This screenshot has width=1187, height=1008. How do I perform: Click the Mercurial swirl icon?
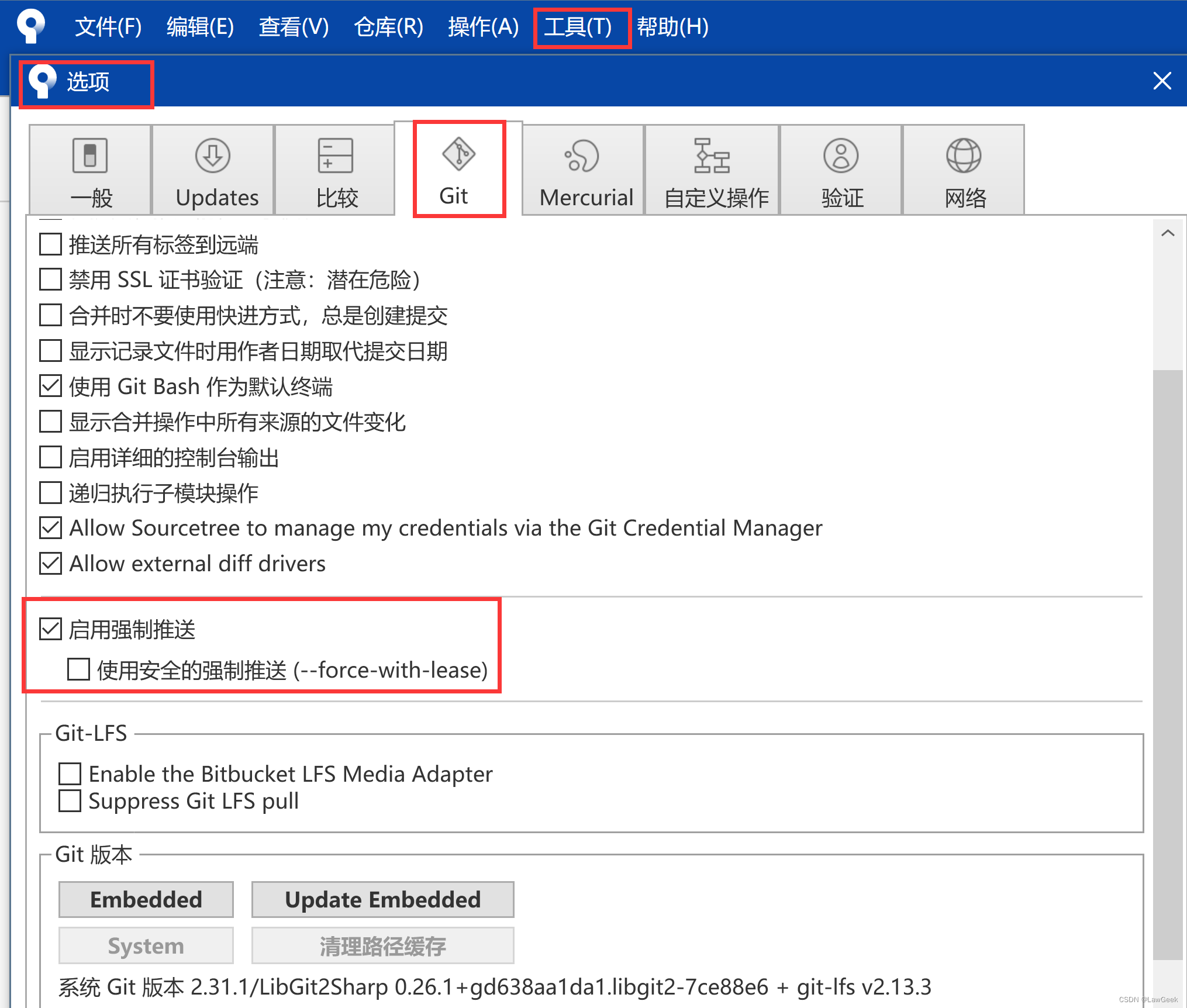[x=582, y=156]
